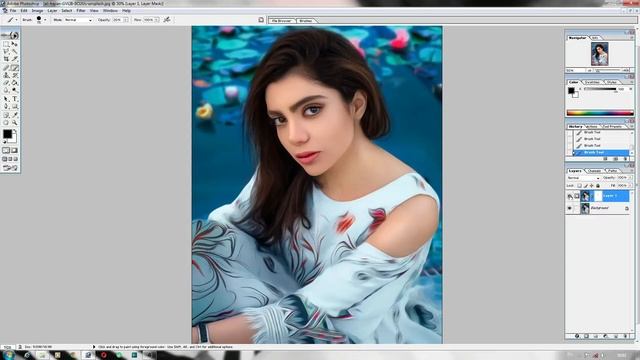This screenshot has height=360, width=640.
Task: Click the Adobe Online feather icon
Action: point(10,36)
